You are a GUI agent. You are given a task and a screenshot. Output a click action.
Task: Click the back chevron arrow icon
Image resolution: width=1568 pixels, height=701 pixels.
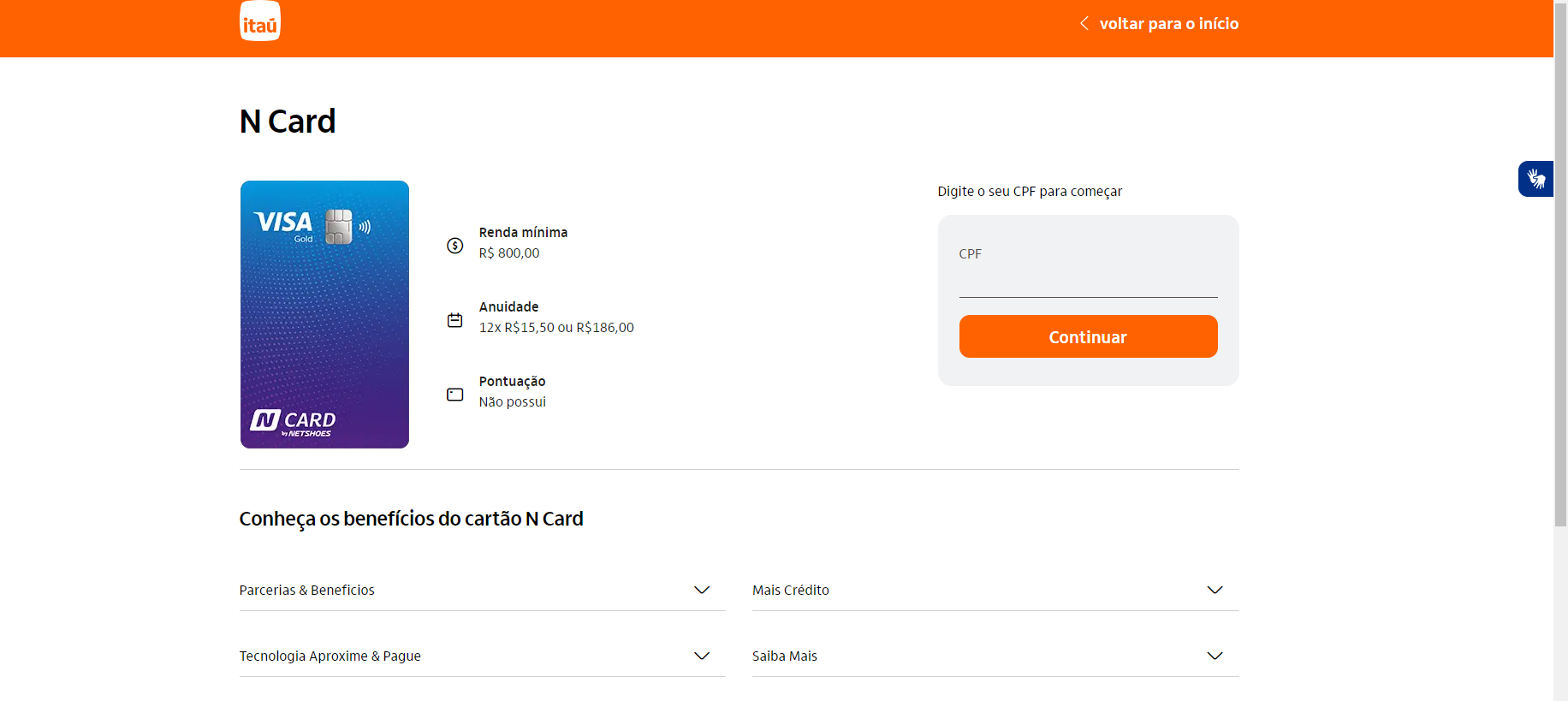click(x=1084, y=23)
